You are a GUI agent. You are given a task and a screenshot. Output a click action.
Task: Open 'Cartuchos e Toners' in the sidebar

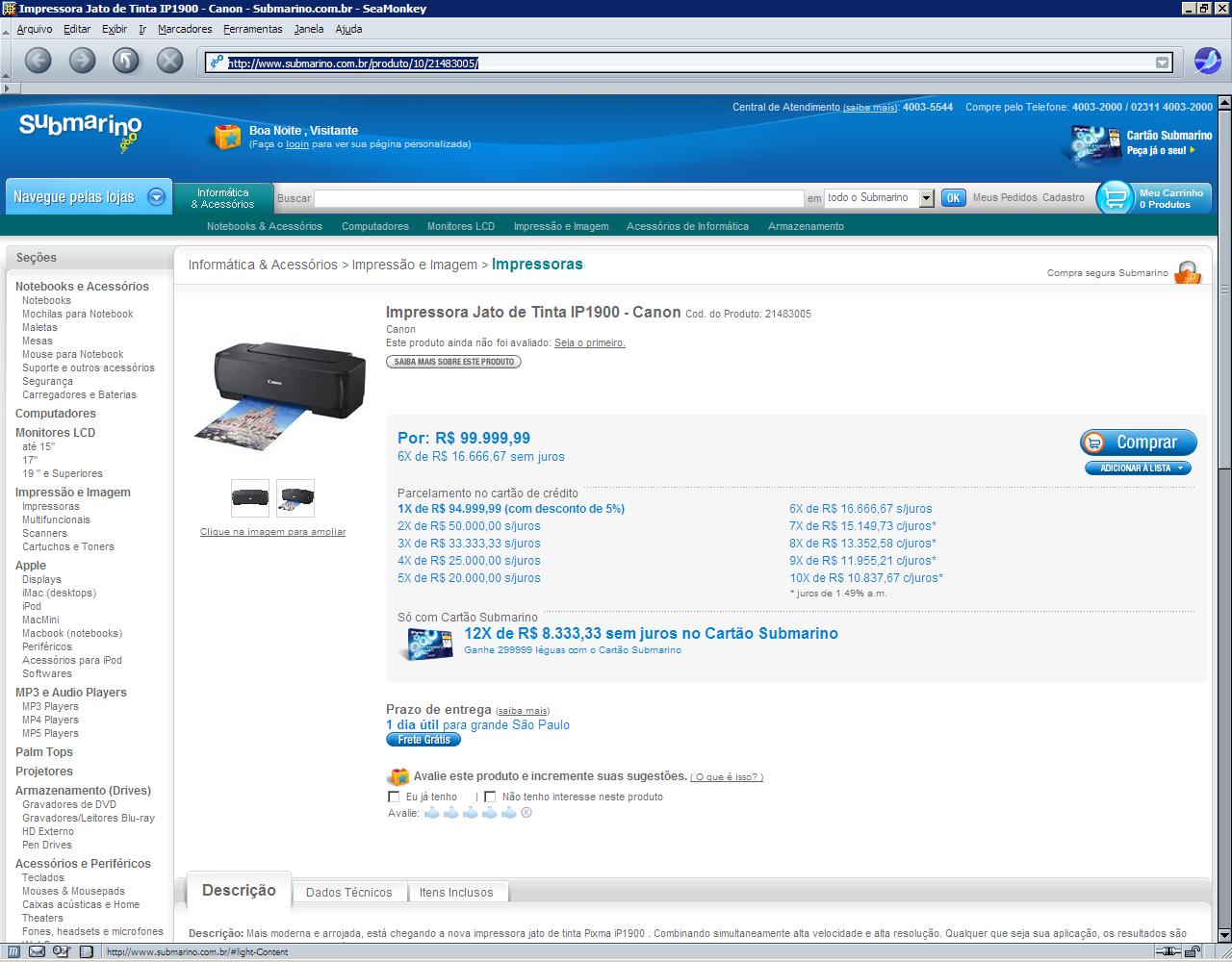point(68,546)
